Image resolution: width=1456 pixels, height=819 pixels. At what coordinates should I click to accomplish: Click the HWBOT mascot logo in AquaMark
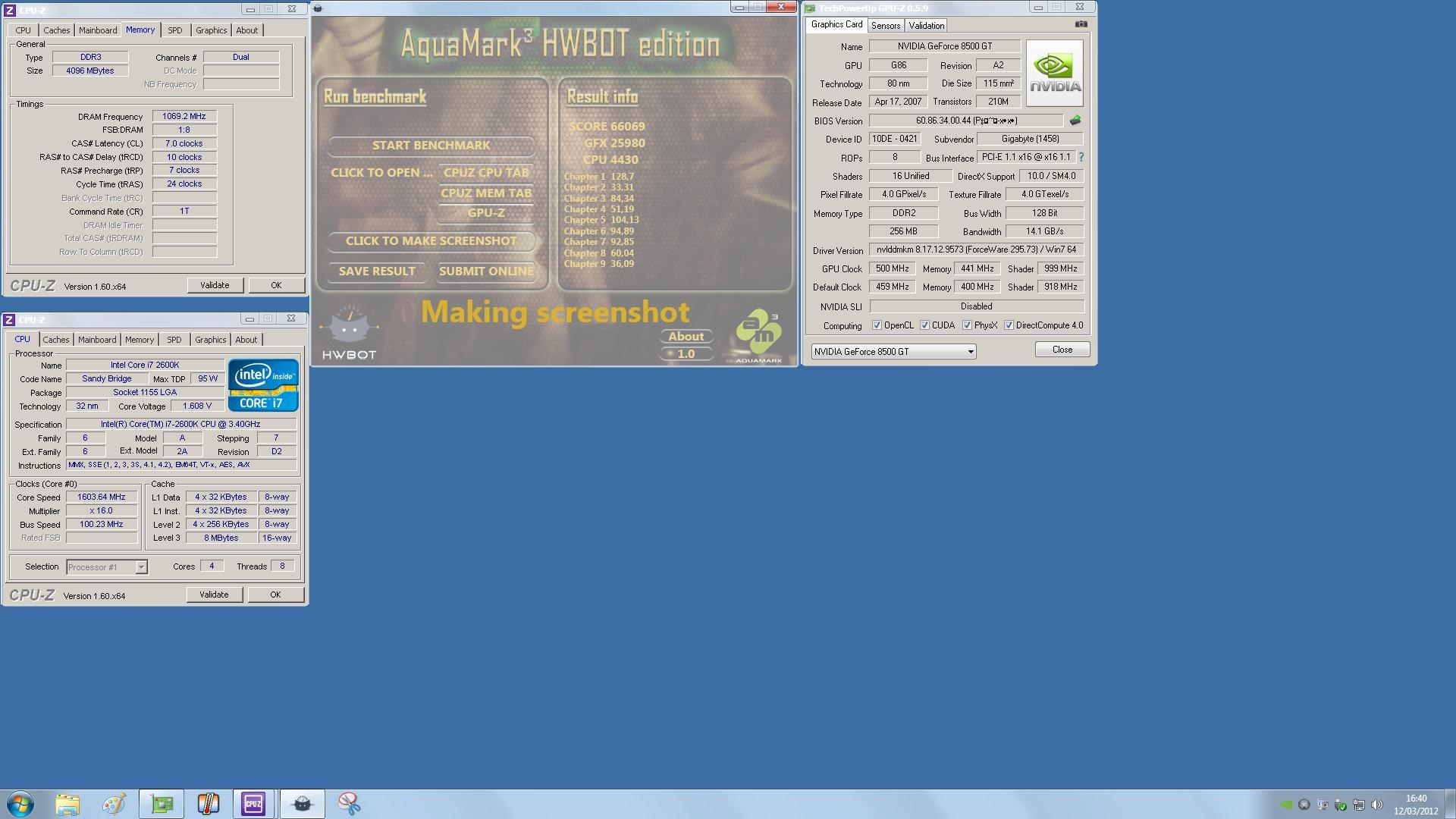click(x=349, y=333)
